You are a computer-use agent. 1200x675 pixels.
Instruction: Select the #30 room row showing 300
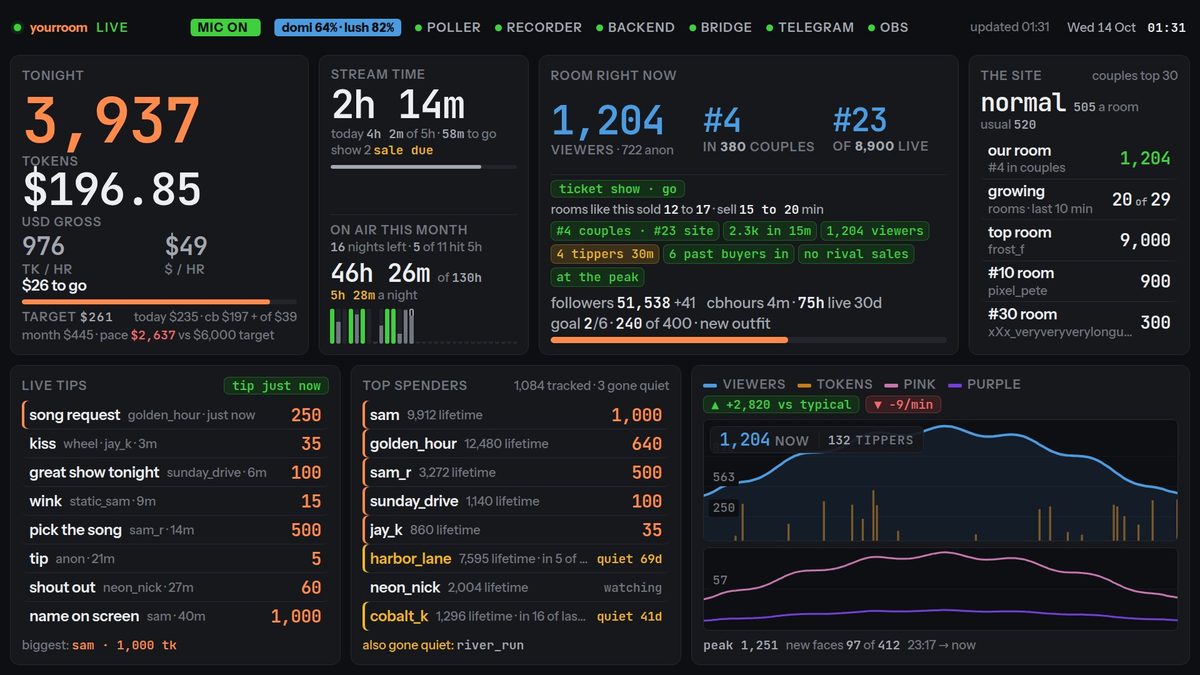pos(1079,322)
